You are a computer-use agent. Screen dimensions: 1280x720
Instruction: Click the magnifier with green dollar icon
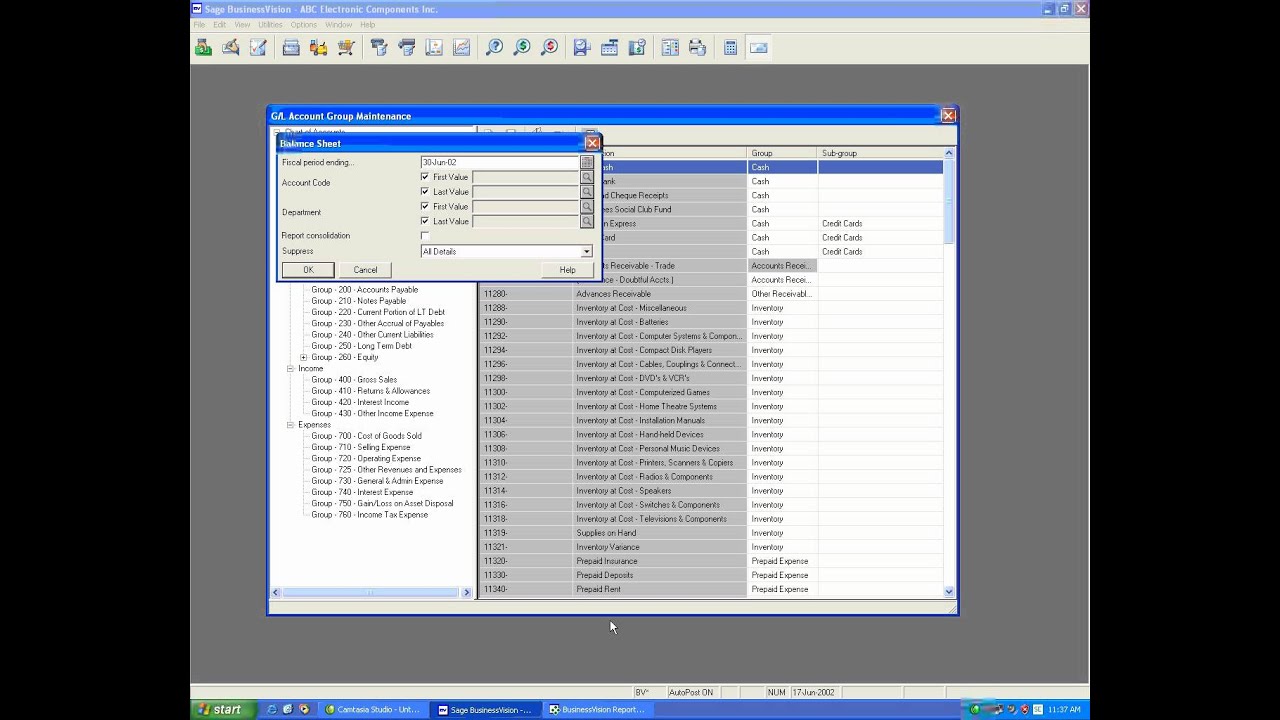tap(522, 47)
